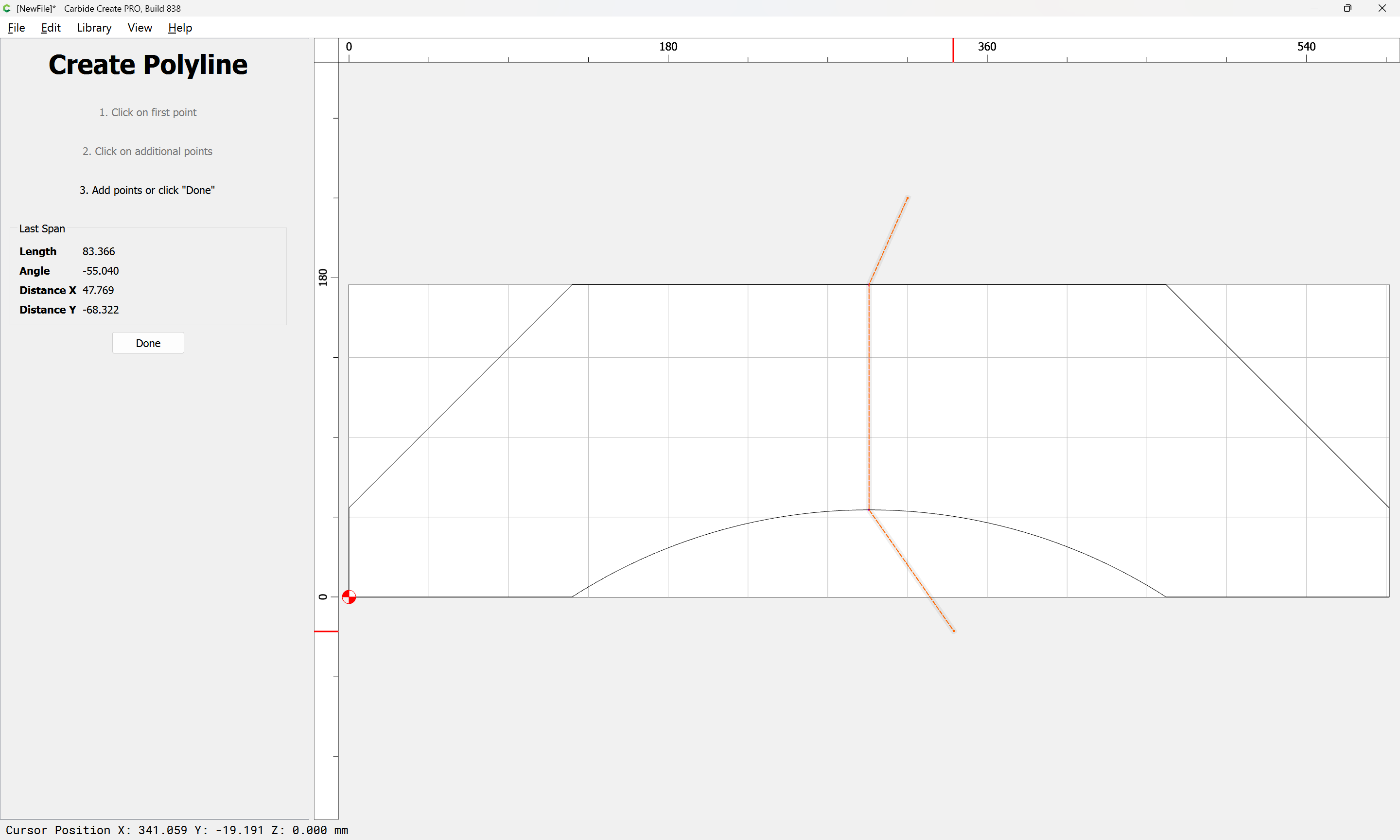Click the 180 mark on vertical ruler

pyautogui.click(x=323, y=278)
